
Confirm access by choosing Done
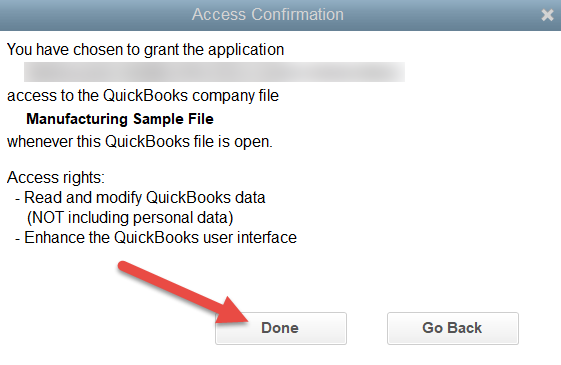point(281,328)
